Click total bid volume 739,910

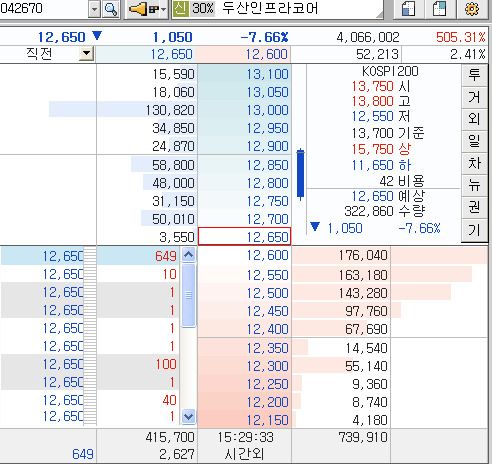point(363,437)
